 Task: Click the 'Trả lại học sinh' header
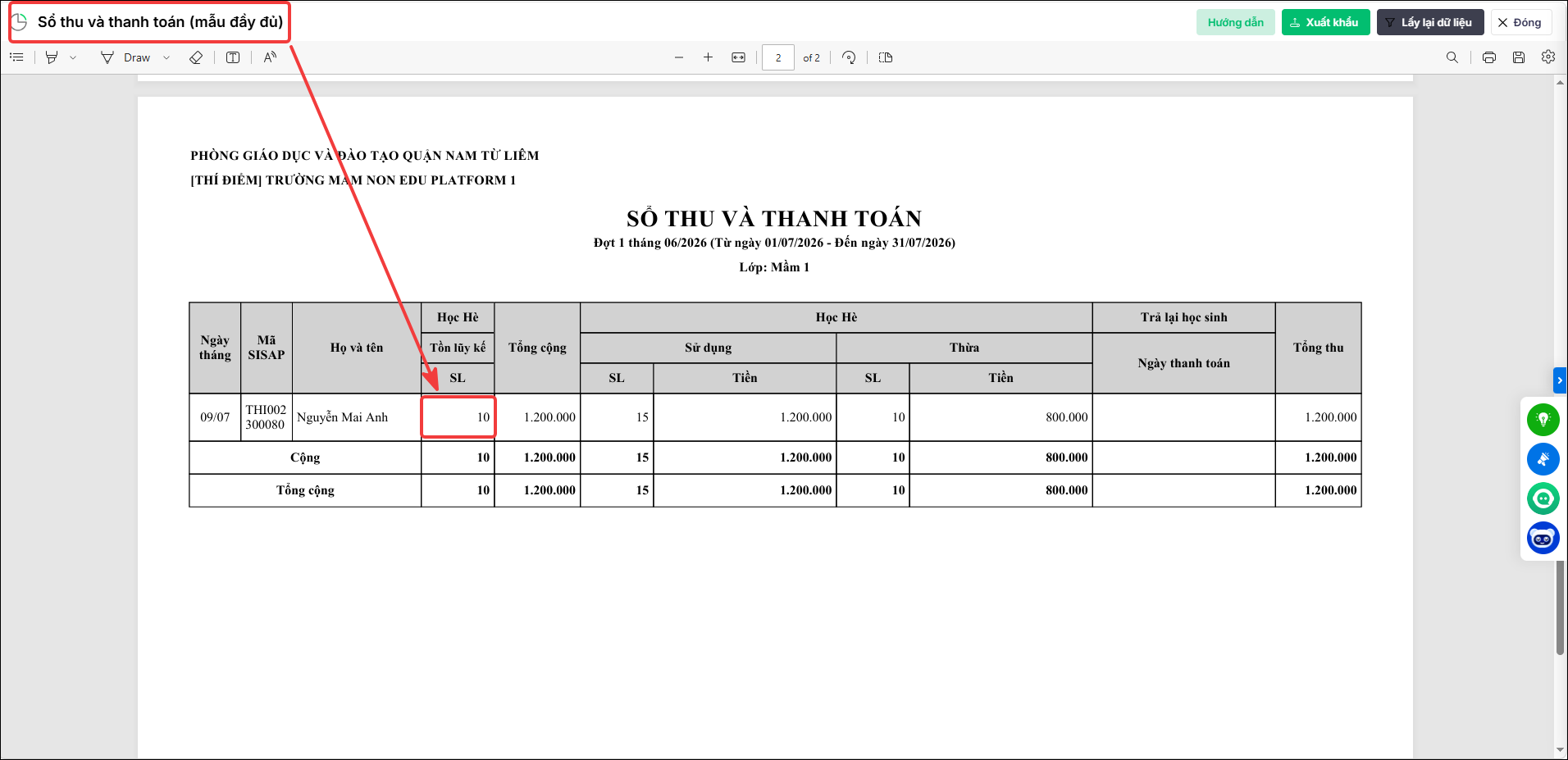click(1184, 317)
